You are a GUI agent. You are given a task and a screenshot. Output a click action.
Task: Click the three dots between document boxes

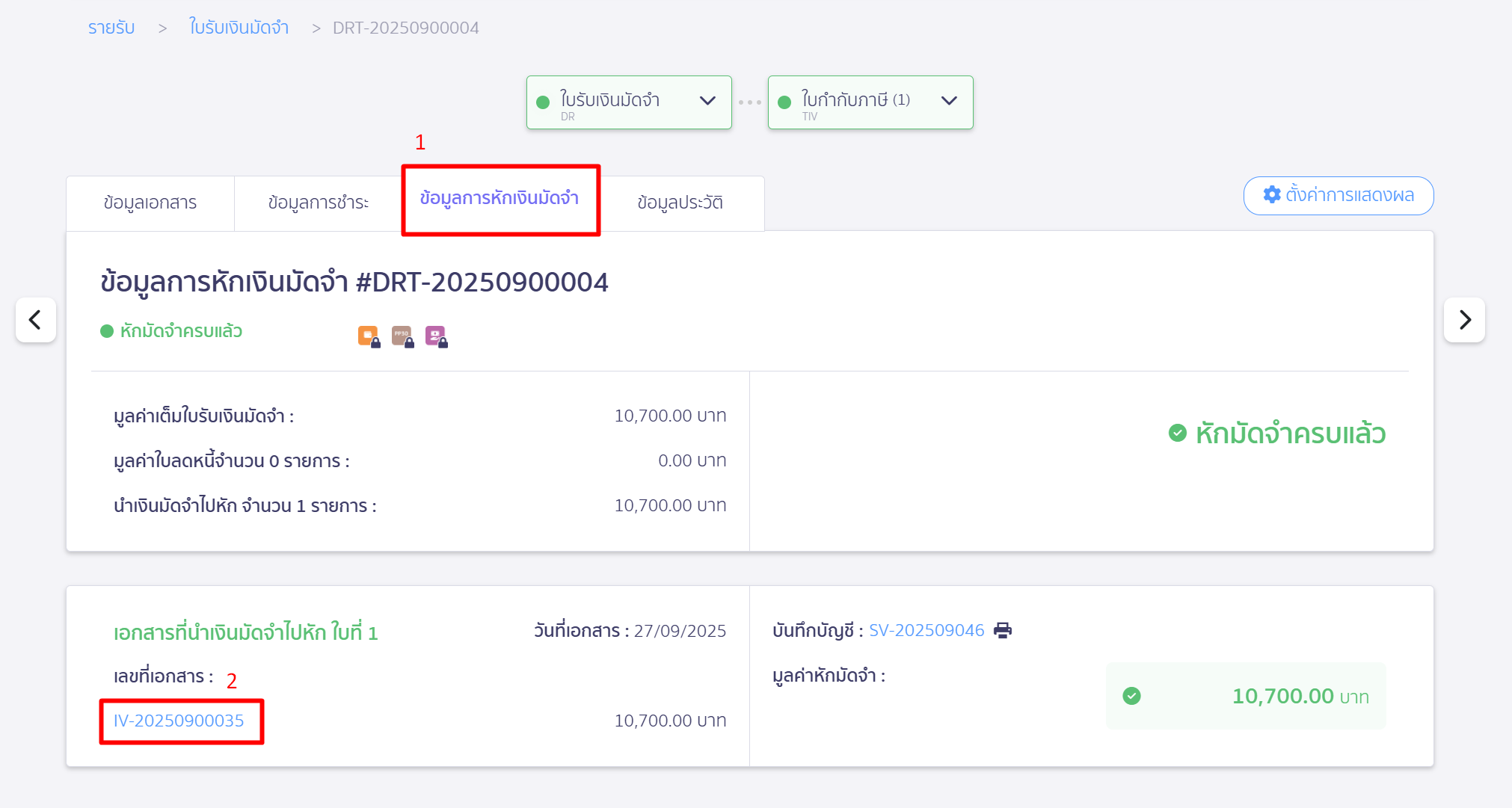(749, 102)
